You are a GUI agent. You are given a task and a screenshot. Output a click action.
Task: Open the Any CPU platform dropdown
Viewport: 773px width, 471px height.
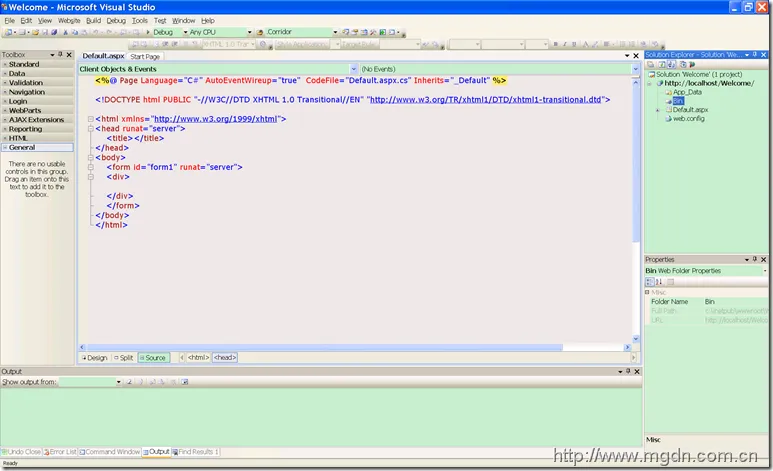[x=249, y=32]
